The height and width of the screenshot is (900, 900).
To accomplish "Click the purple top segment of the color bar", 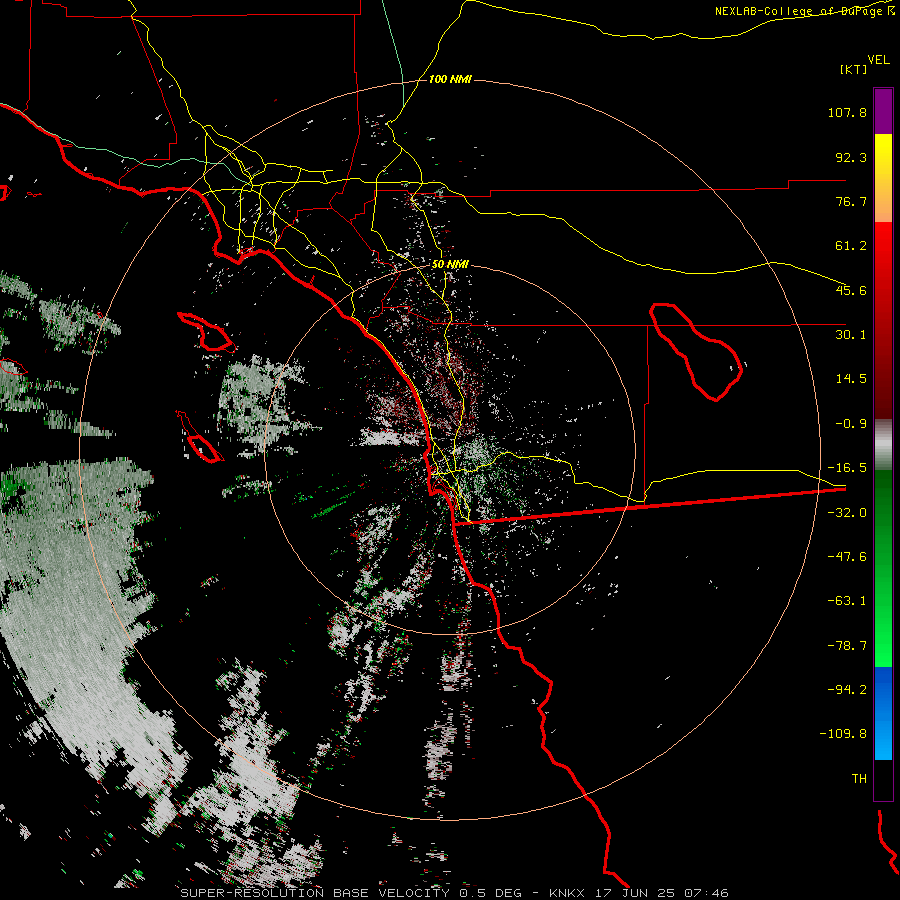I will click(883, 111).
